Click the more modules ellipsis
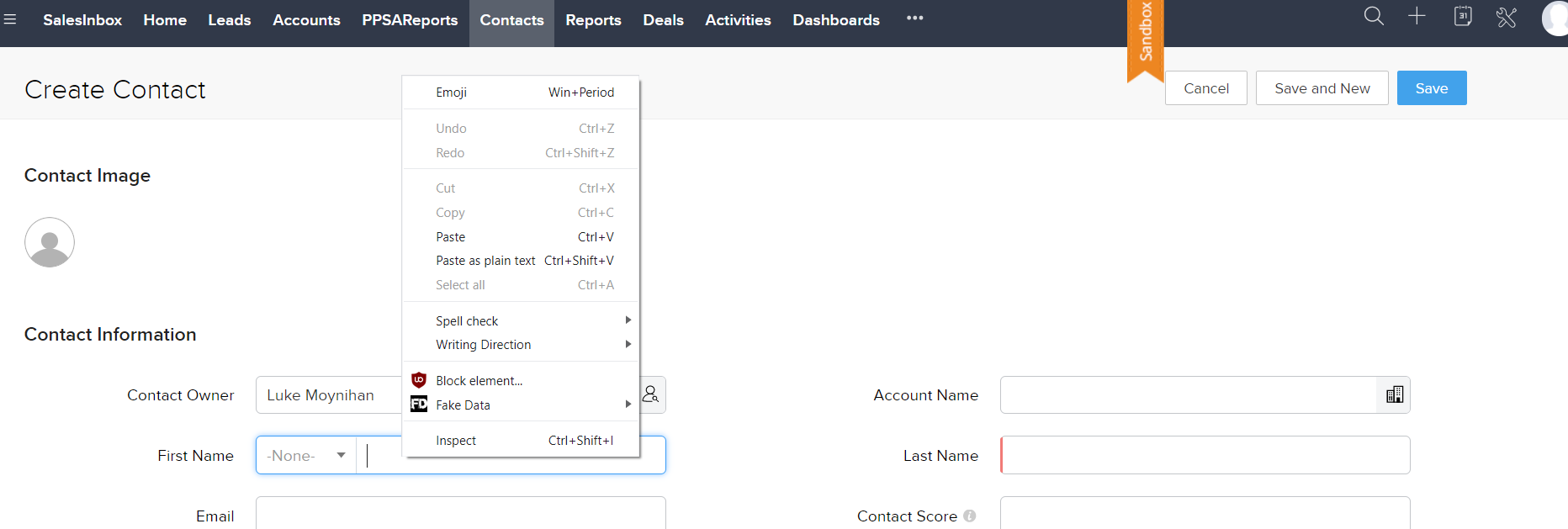 (915, 19)
